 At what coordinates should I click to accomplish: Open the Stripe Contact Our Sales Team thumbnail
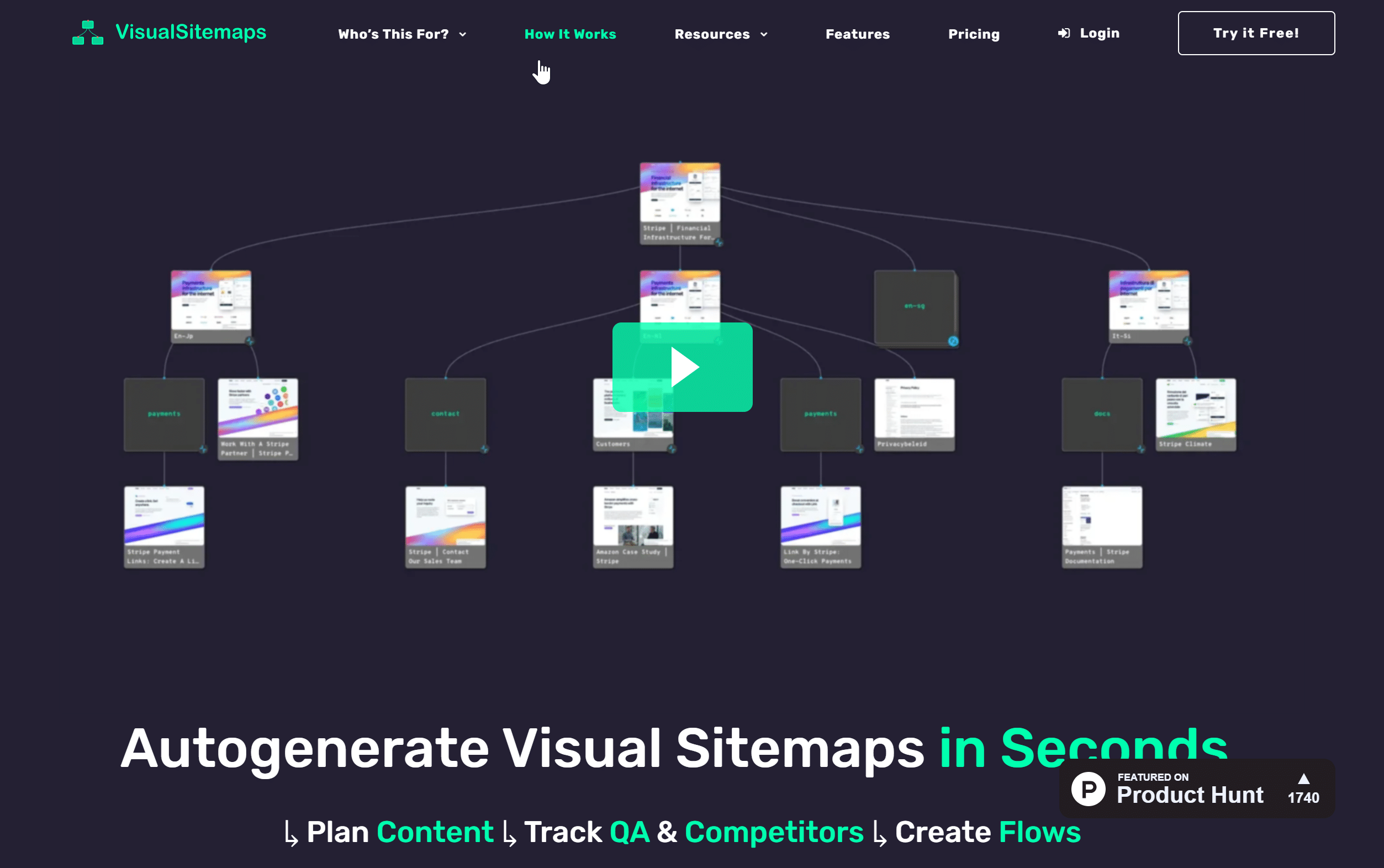[x=446, y=527]
